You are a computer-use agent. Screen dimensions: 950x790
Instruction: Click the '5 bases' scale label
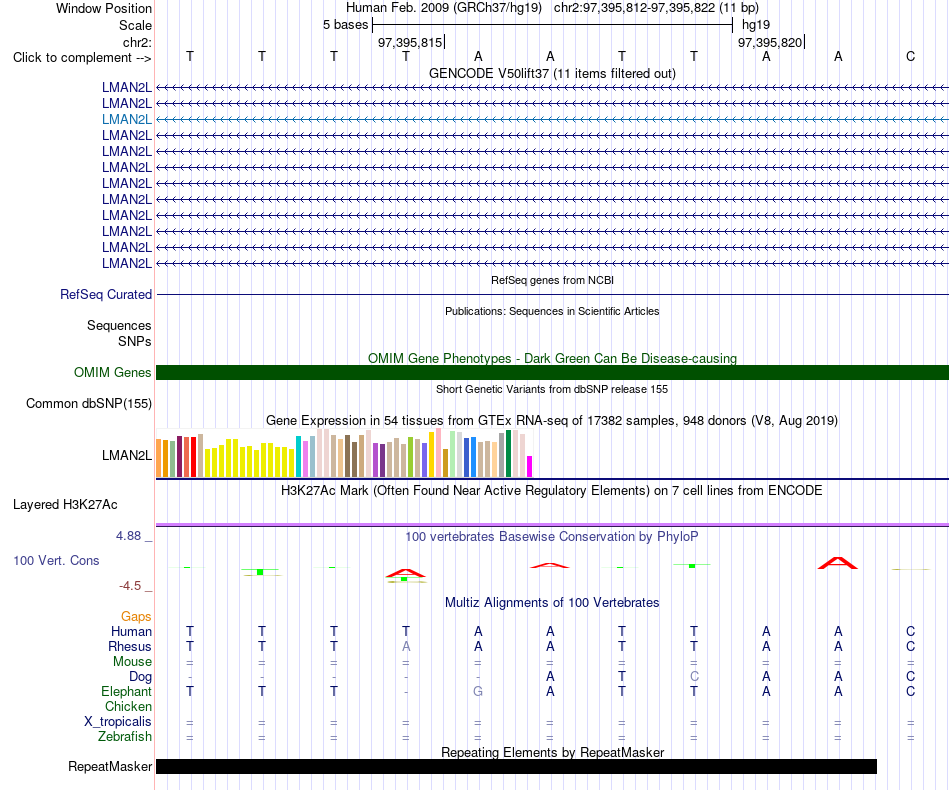(345, 25)
